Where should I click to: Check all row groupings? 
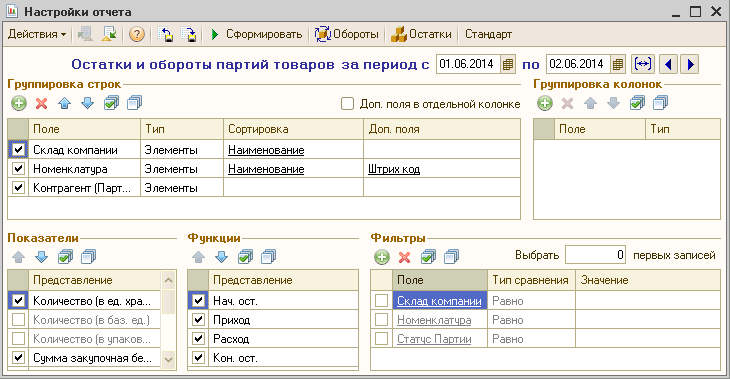pos(111,103)
